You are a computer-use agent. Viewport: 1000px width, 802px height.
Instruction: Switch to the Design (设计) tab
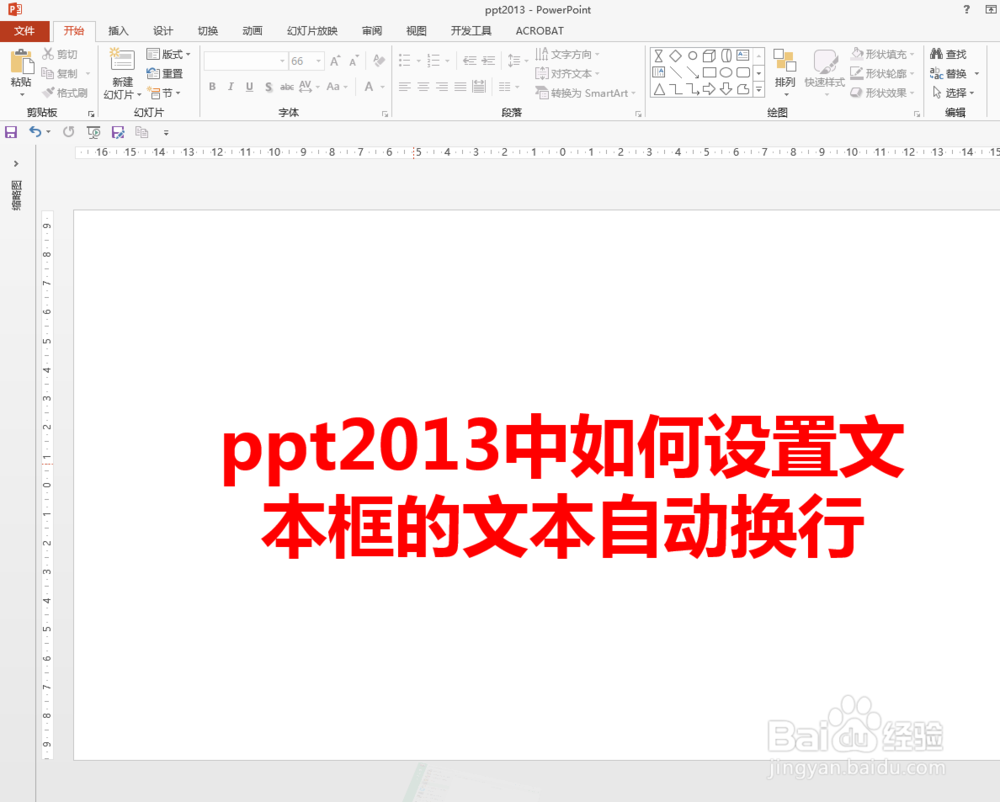163,31
